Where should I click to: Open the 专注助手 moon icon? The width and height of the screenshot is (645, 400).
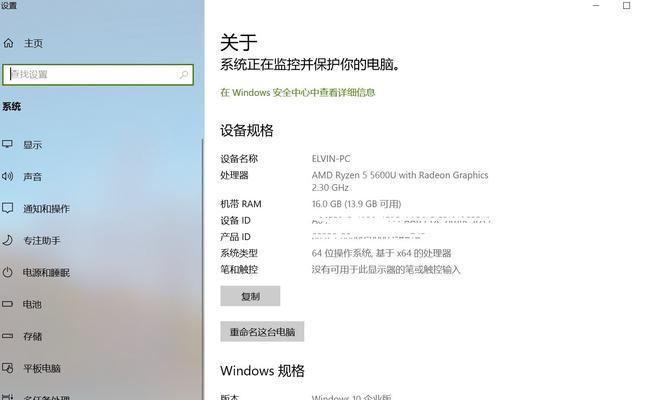point(7,240)
